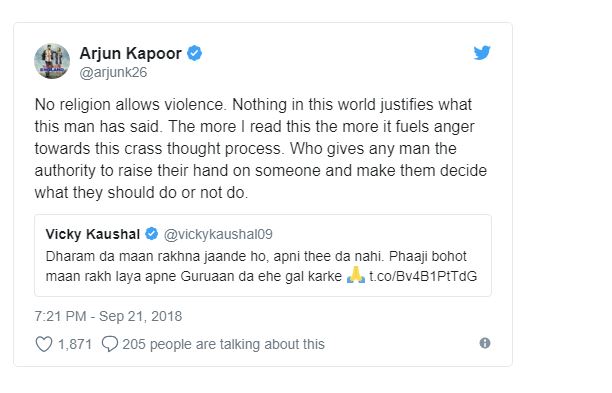Click the 1,871 likes count
The width and height of the screenshot is (612, 393).
75,345
